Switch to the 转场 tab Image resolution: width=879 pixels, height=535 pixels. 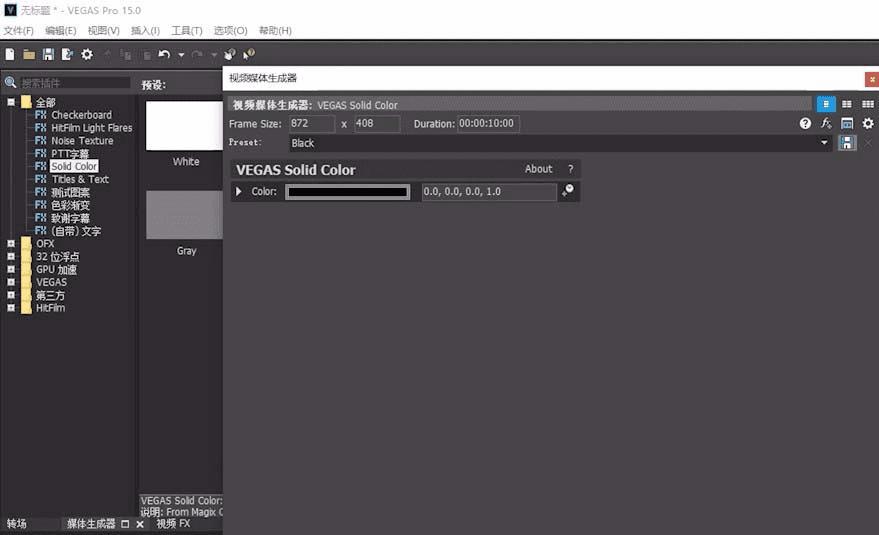(17, 524)
